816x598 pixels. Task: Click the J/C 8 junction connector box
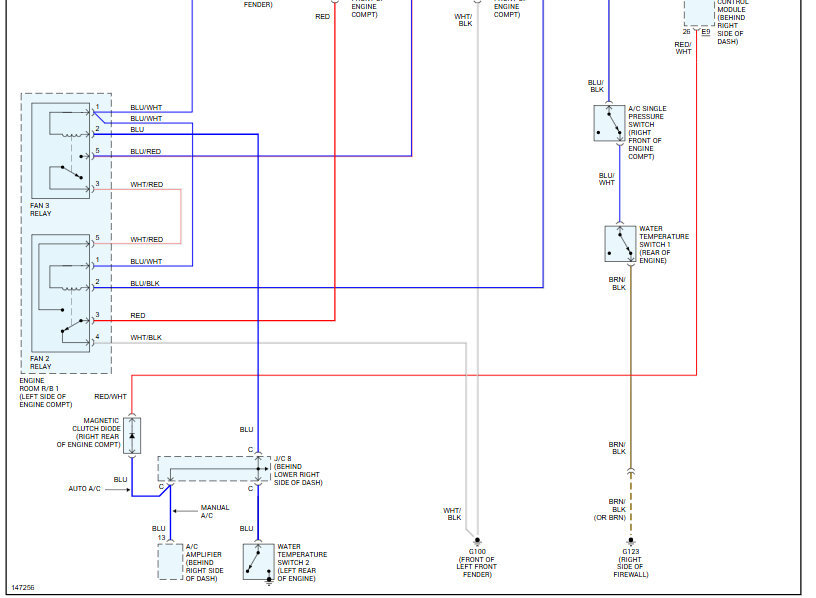214,469
